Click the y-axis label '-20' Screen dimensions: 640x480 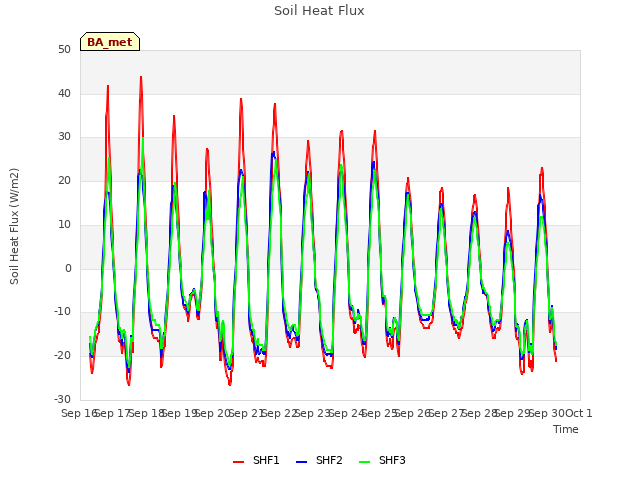[63, 356]
